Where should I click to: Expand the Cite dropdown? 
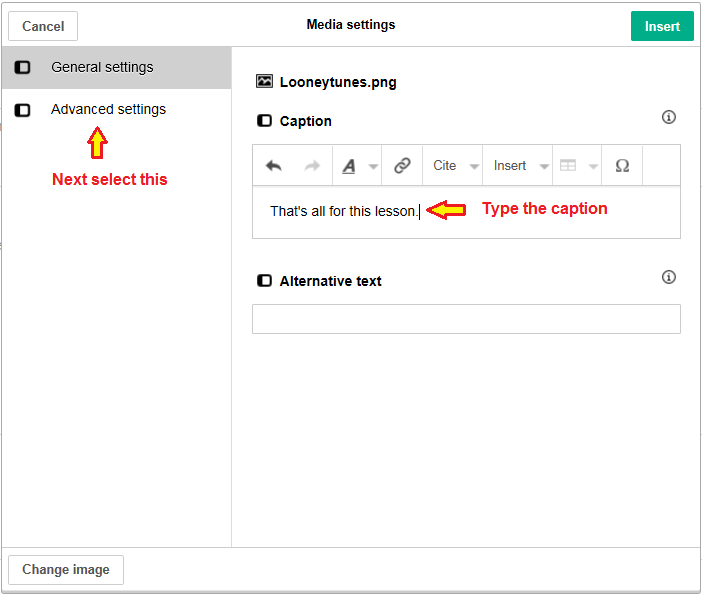click(x=453, y=166)
